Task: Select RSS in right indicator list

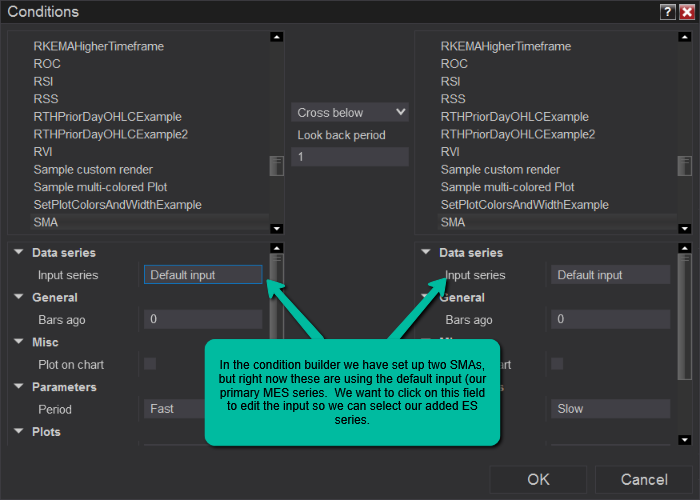Action: coord(453,99)
